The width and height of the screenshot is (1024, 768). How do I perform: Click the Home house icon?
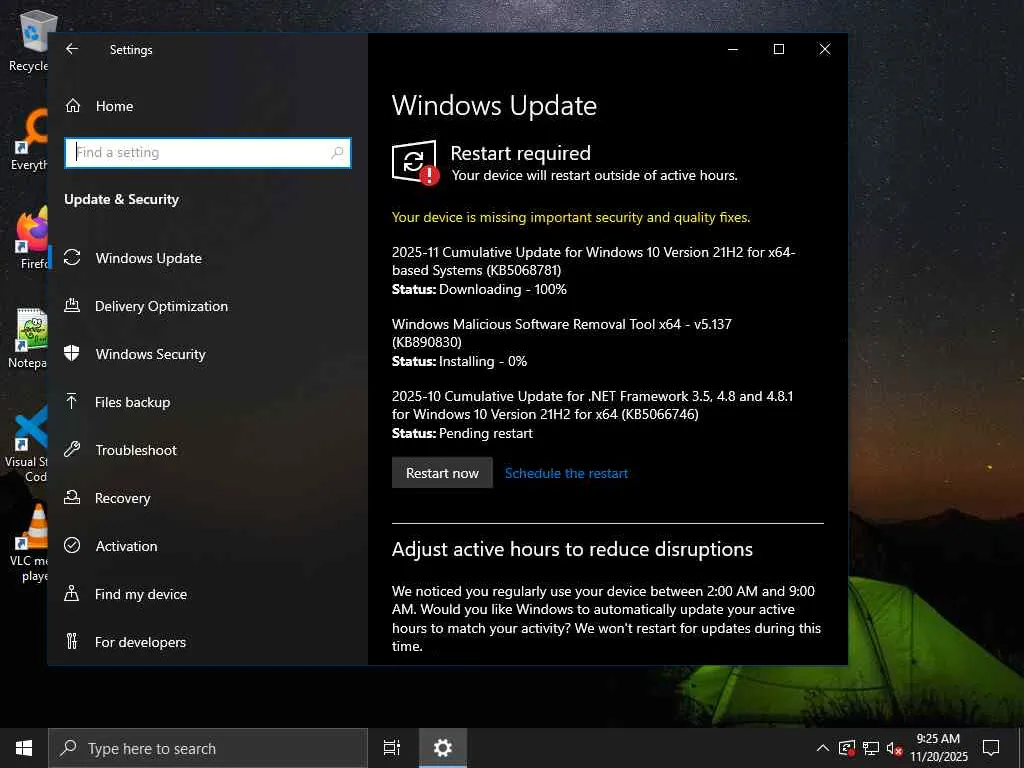pos(72,106)
